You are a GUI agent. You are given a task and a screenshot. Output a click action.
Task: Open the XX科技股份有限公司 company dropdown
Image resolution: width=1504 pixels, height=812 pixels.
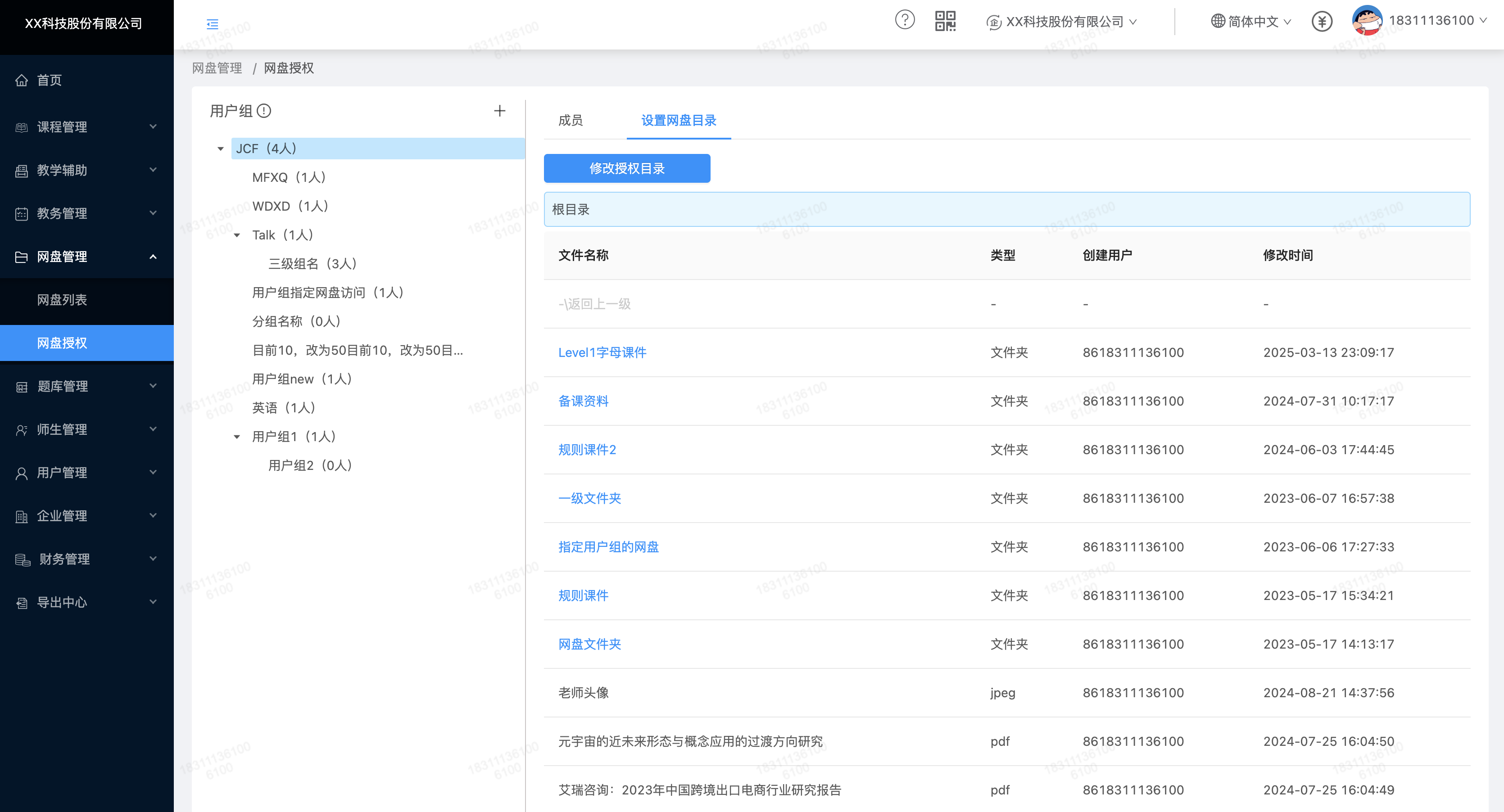click(1063, 22)
